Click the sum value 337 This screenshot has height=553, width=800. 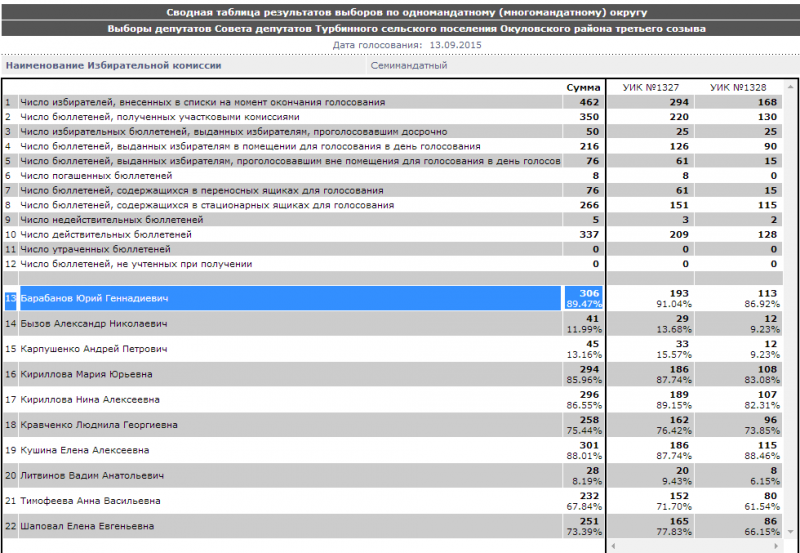589,234
